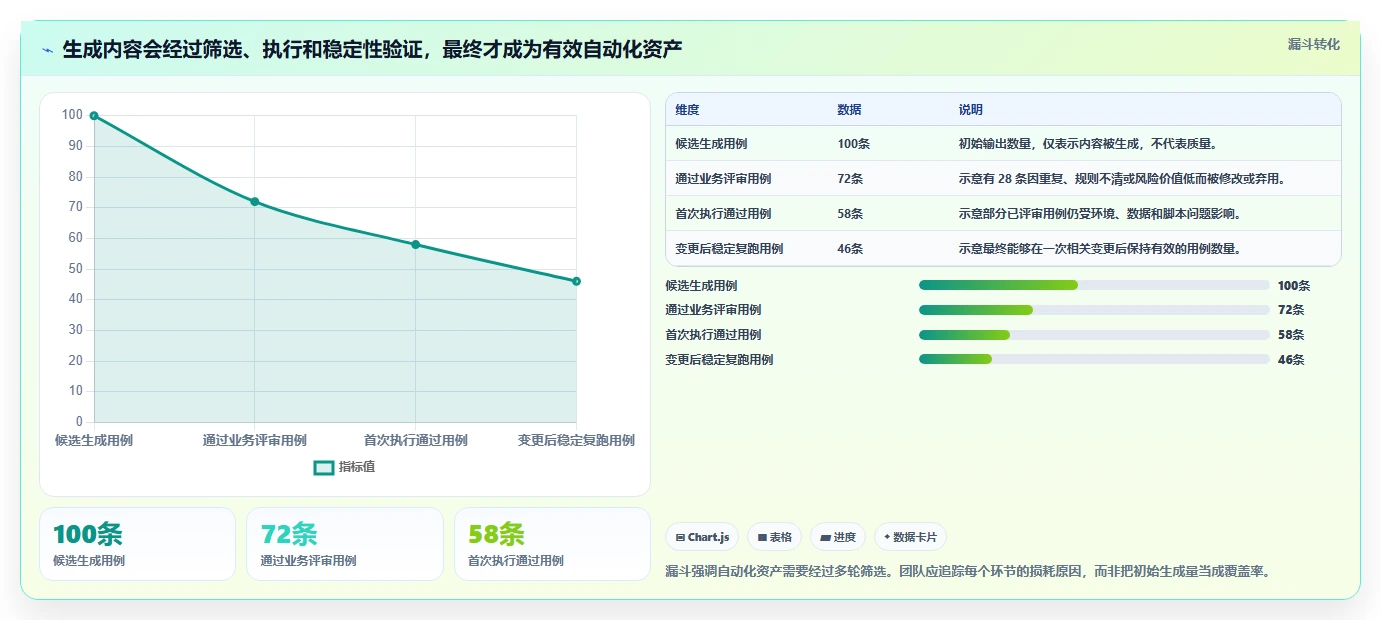Click the 候选生成用例 label in the progress list
This screenshot has height=620, width=1381.
701,286
